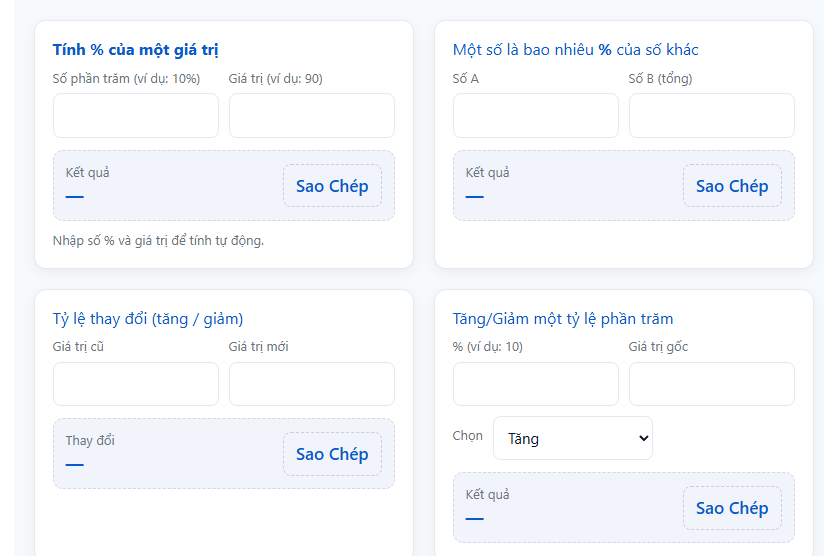Screen dimensions: 824x556
Task: Focus the 'Giá trị (ví dụ: 90)' input box
Action: coord(311,116)
